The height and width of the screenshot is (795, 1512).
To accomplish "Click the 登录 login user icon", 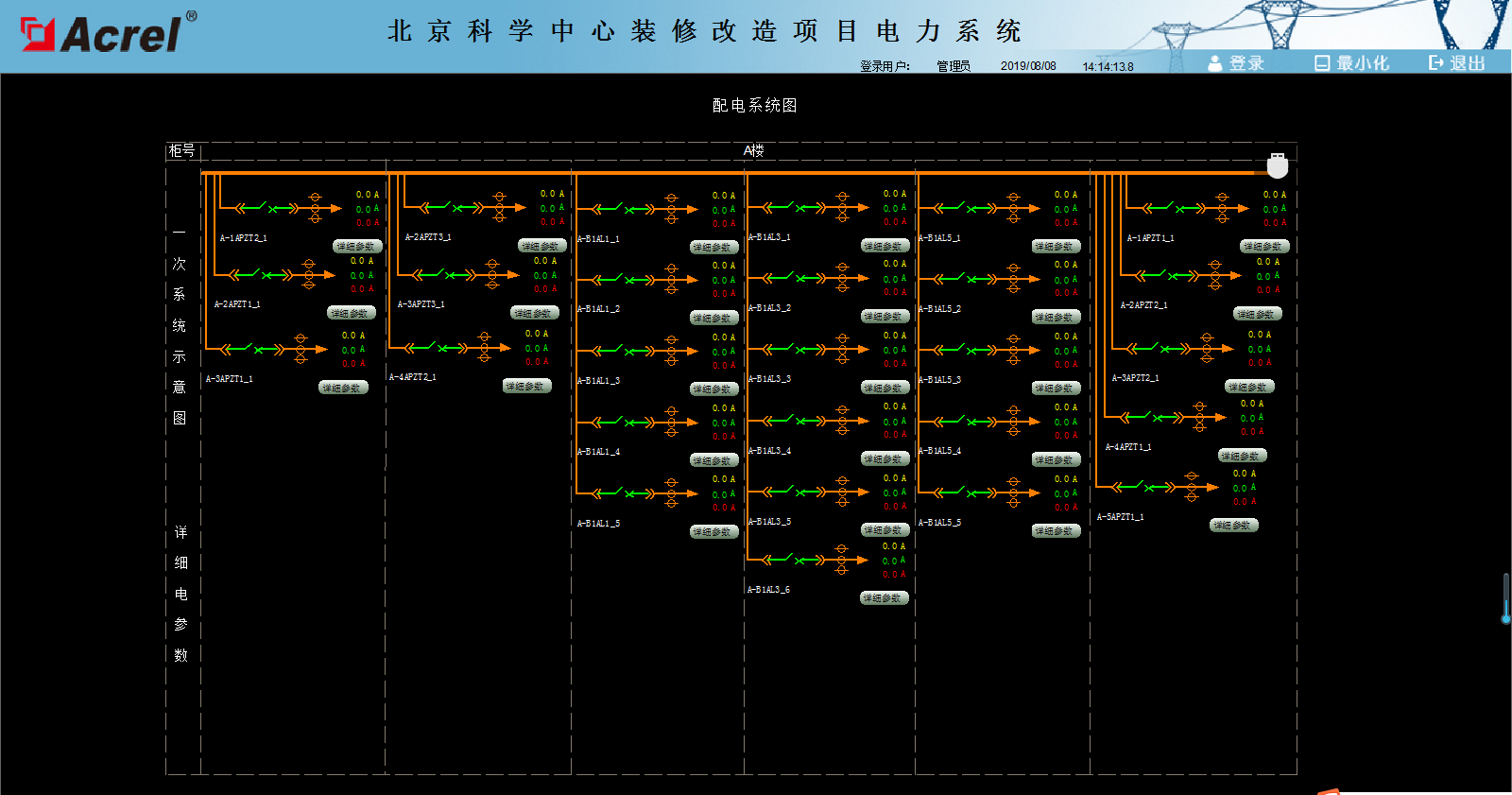I will pos(1215,63).
